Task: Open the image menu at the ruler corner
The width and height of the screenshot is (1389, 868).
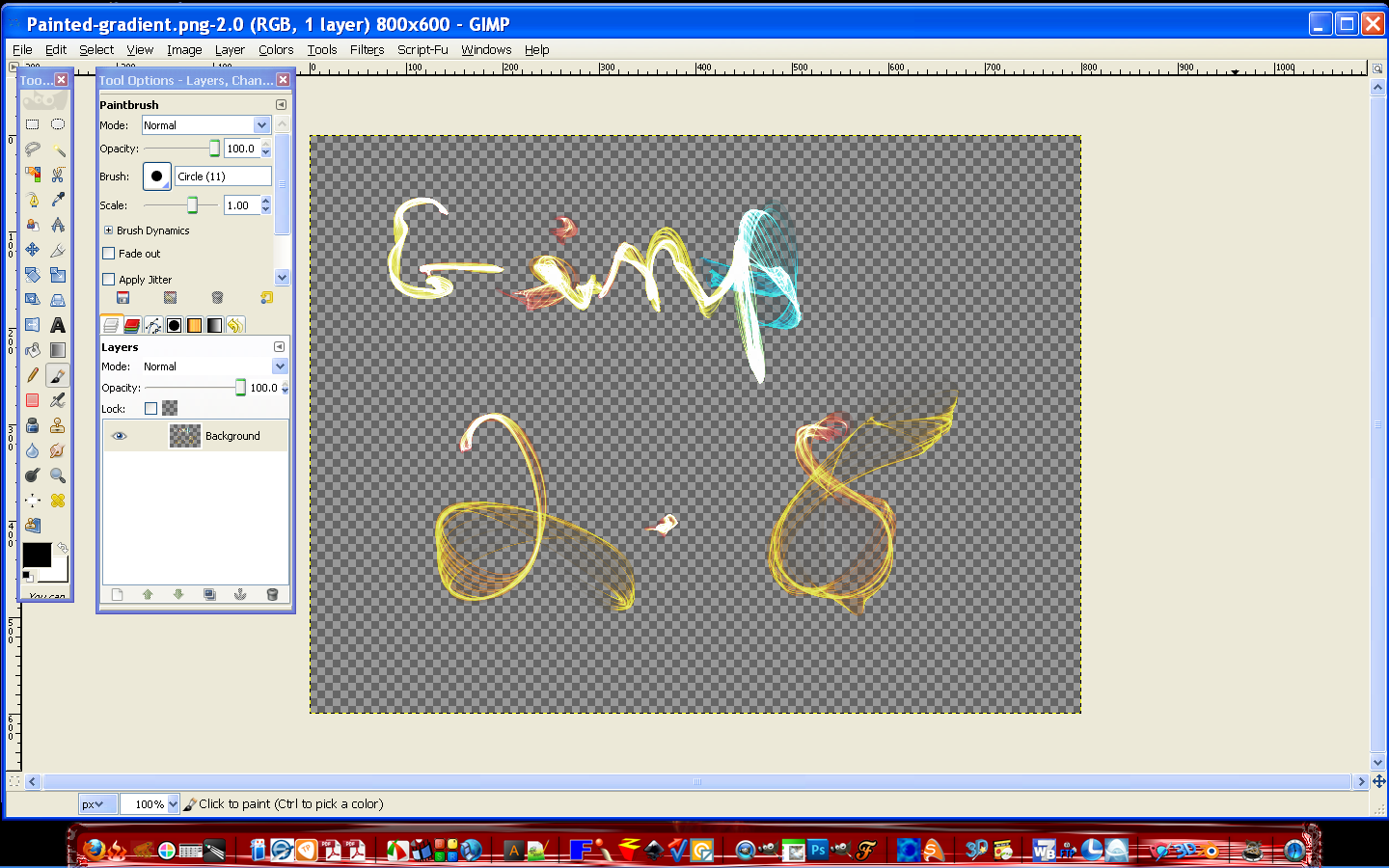Action: 14,68
